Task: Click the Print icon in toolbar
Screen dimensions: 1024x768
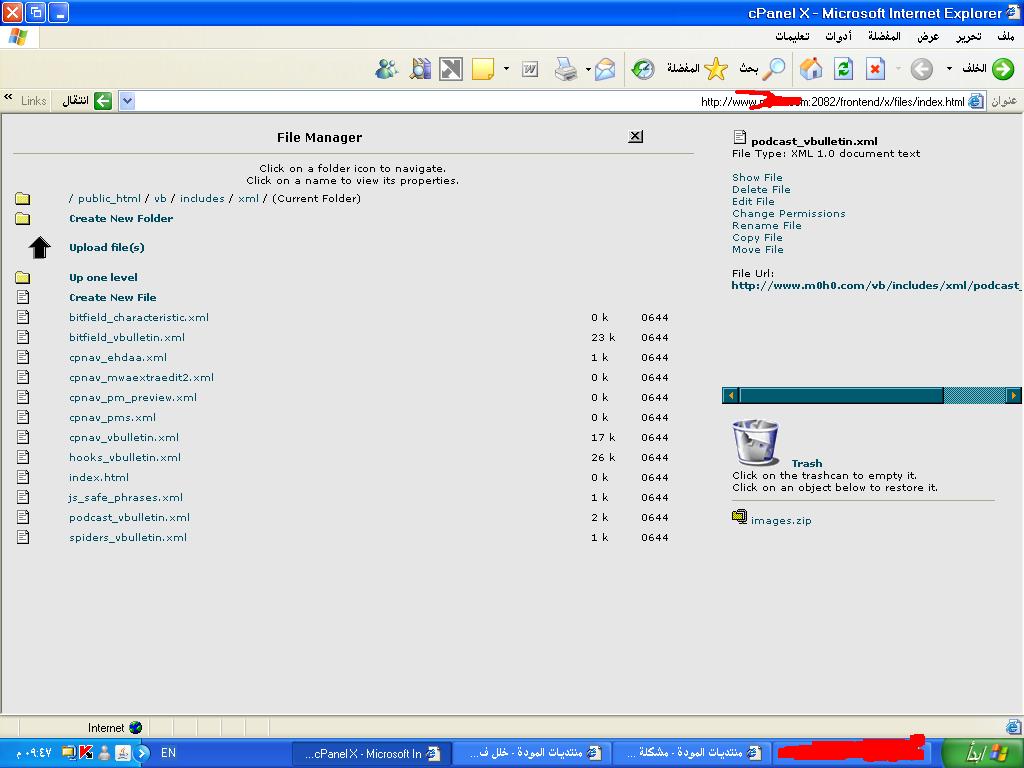Action: pos(566,69)
